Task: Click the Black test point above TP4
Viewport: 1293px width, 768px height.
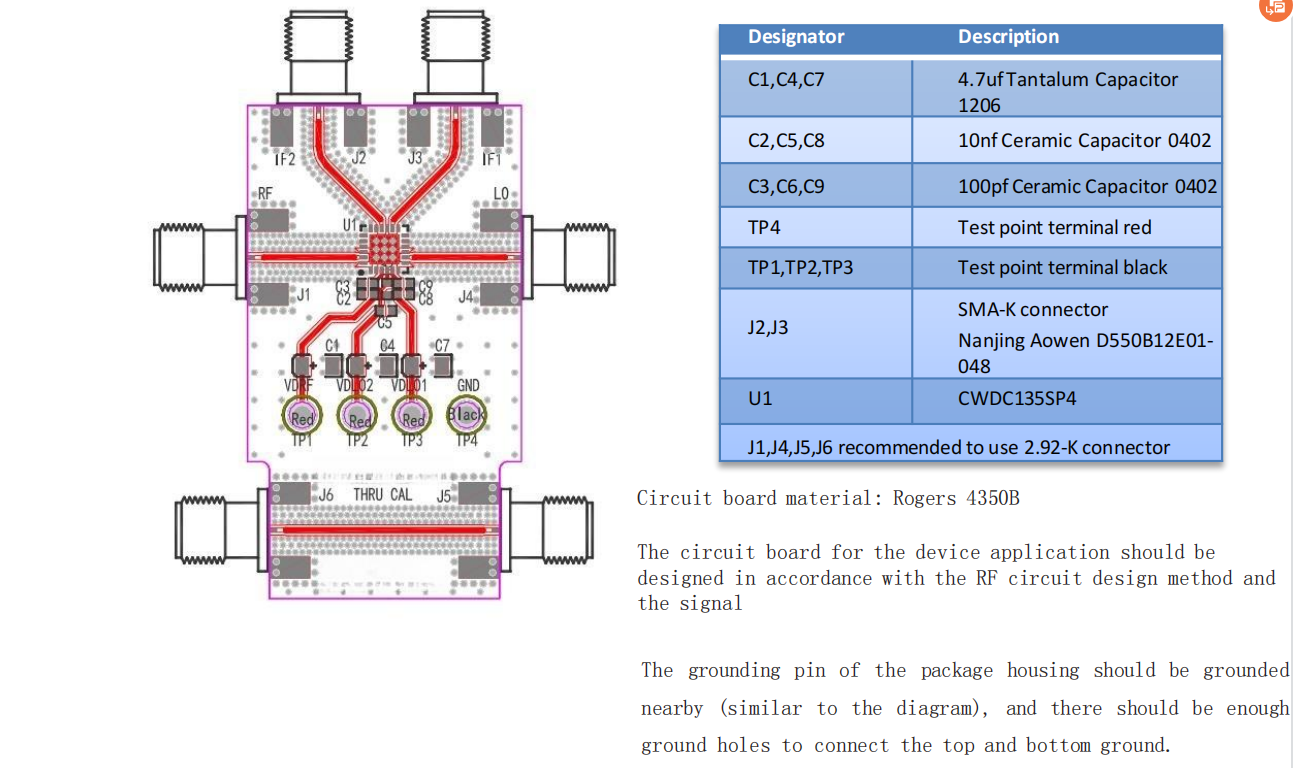Action: pos(467,414)
